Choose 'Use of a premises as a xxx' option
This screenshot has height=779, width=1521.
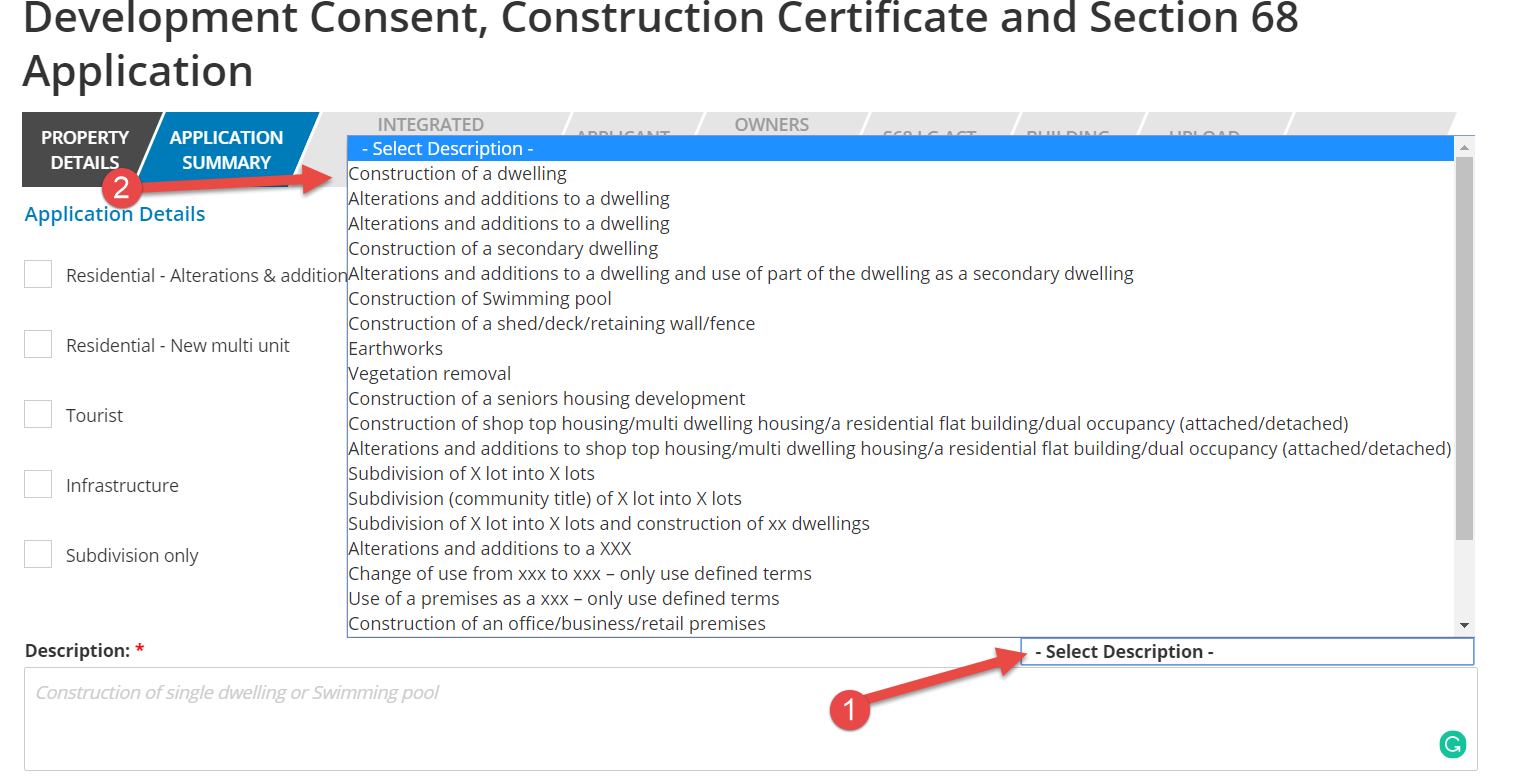click(x=901, y=599)
